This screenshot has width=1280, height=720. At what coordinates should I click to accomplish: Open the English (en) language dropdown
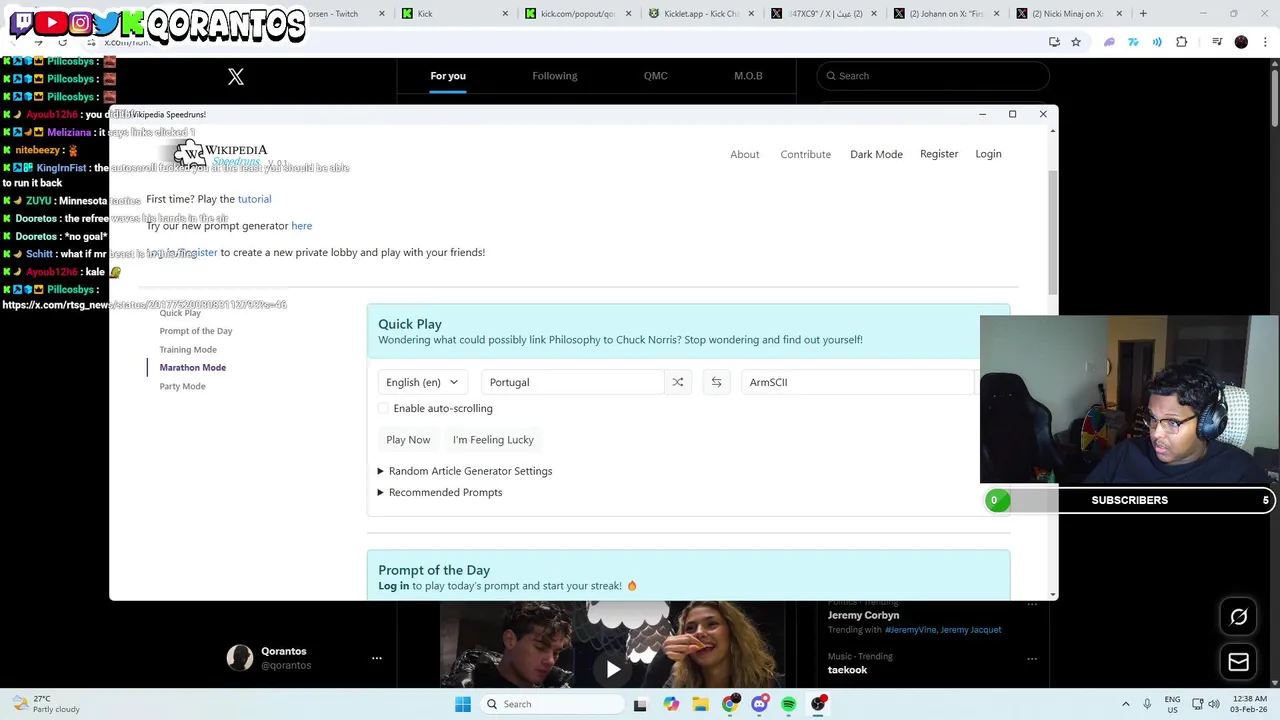pos(422,382)
